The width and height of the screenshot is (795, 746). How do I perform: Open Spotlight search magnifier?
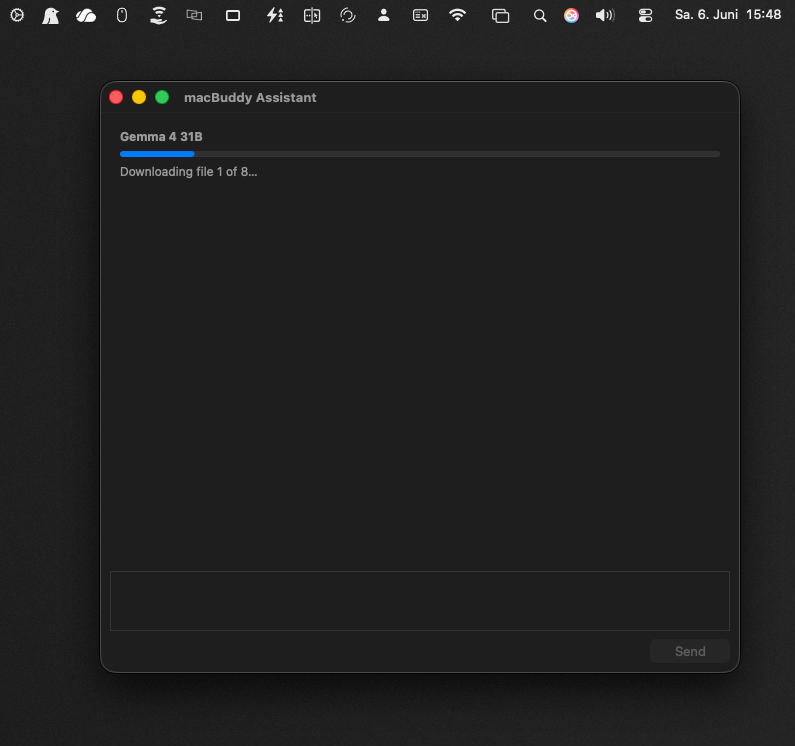[x=540, y=16]
